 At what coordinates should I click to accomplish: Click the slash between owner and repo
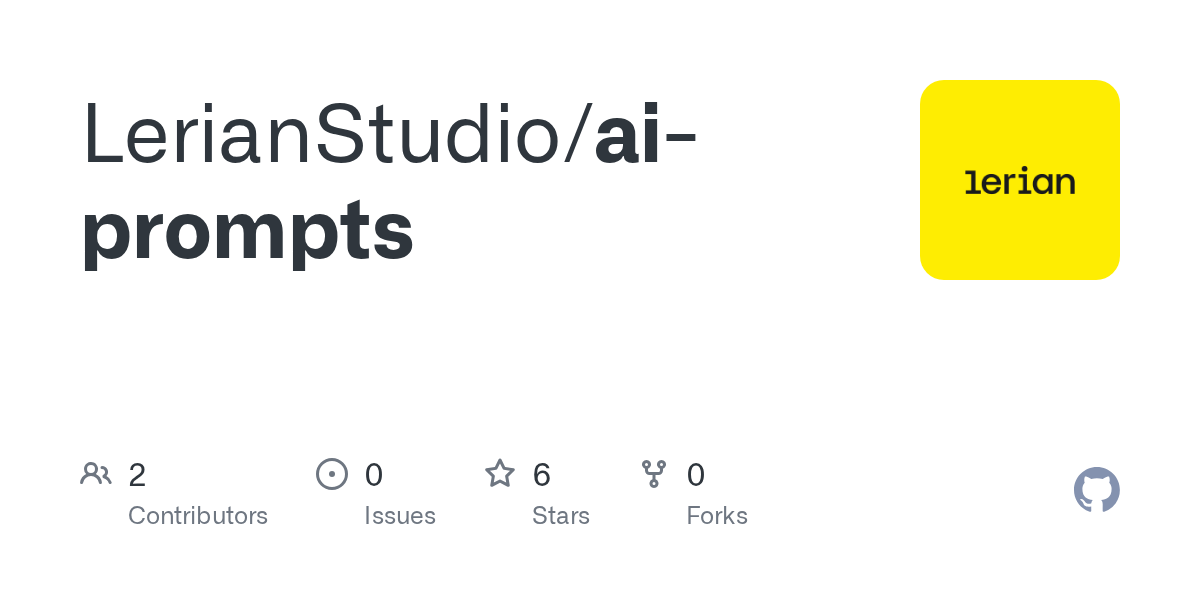tap(578, 133)
